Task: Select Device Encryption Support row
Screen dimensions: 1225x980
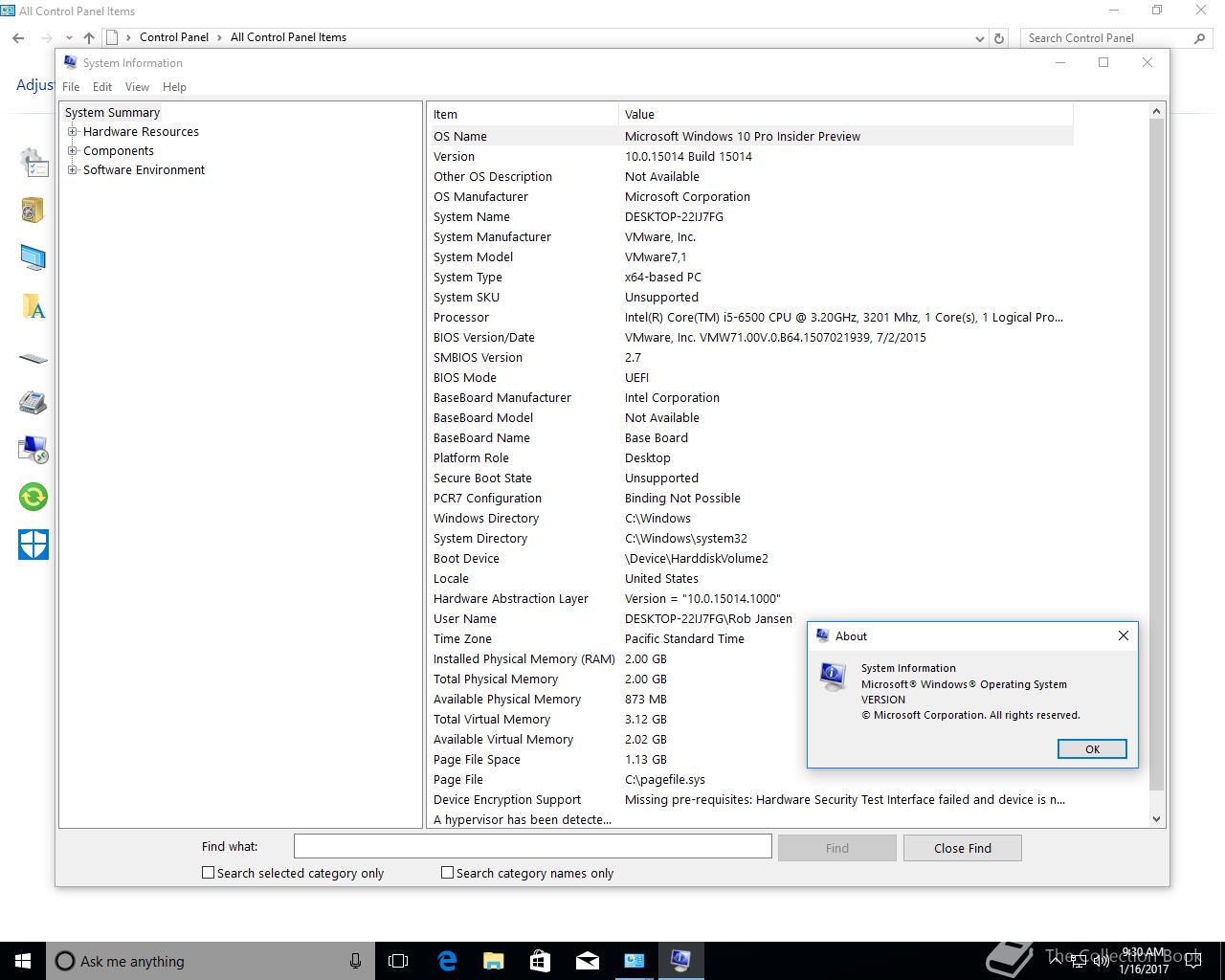Action: (x=750, y=799)
